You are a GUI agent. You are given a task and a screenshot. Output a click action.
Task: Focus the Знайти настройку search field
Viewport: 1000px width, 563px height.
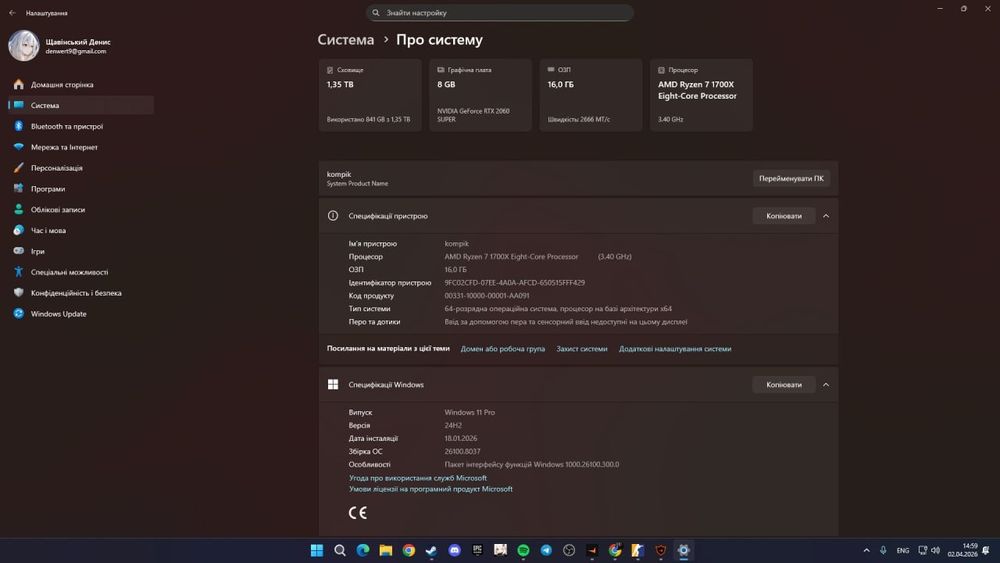click(499, 13)
